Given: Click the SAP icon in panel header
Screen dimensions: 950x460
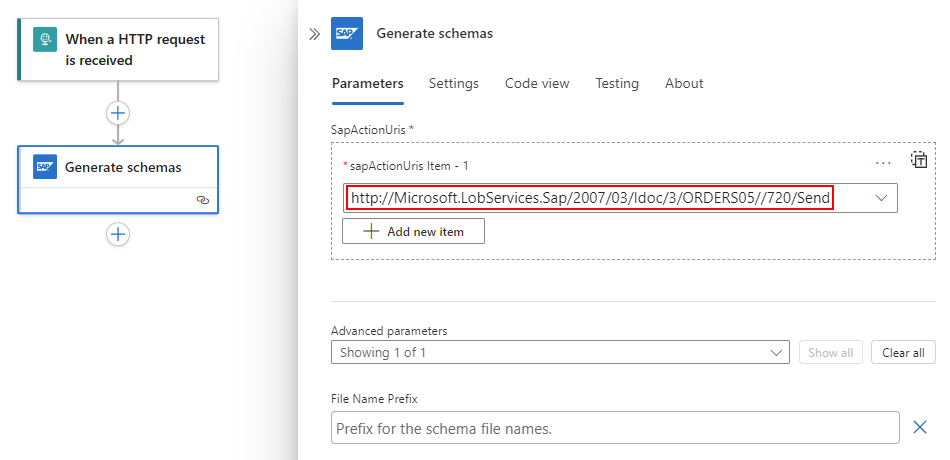Looking at the screenshot, I should point(347,34).
